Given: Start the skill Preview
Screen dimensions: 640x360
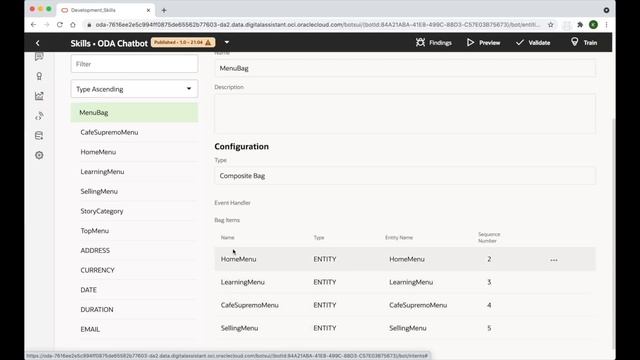Looking at the screenshot, I should point(483,42).
